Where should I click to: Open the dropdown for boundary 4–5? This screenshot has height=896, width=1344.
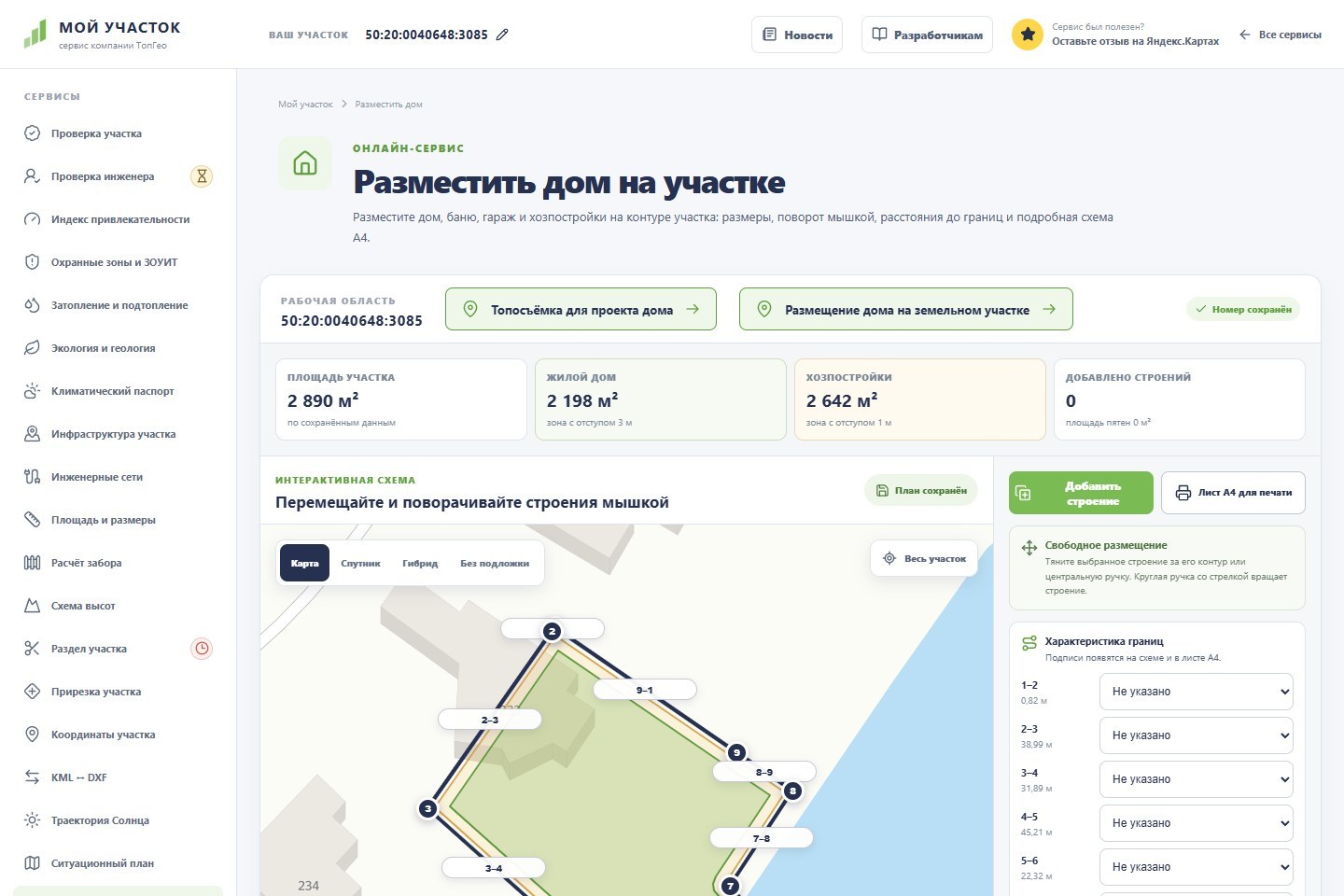point(1197,823)
